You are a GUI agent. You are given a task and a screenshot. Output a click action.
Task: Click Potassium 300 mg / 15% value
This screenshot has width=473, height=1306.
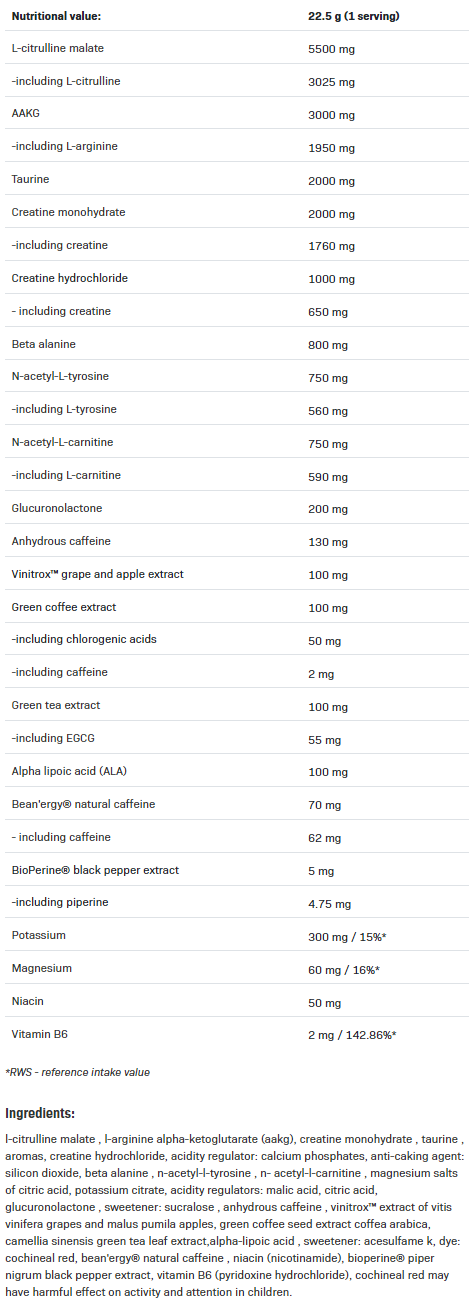(x=347, y=936)
